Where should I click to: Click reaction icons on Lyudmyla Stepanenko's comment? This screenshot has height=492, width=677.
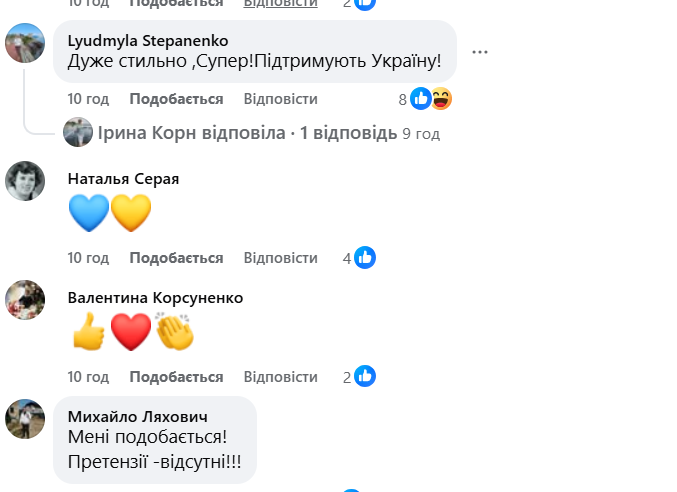[431, 99]
